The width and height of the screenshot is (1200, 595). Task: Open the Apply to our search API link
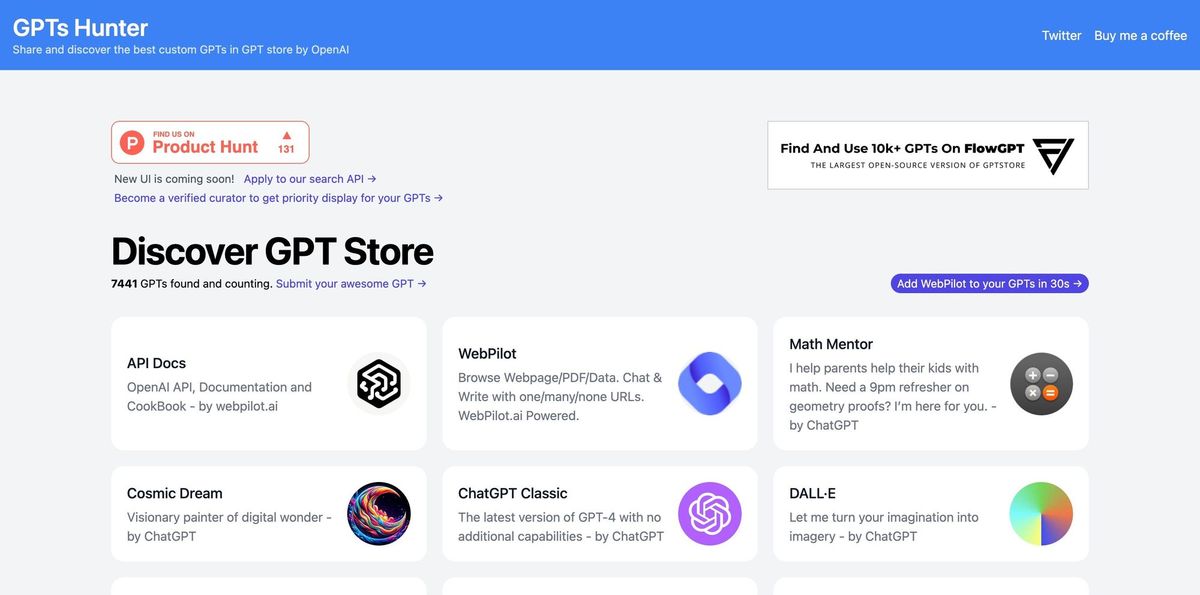point(310,179)
